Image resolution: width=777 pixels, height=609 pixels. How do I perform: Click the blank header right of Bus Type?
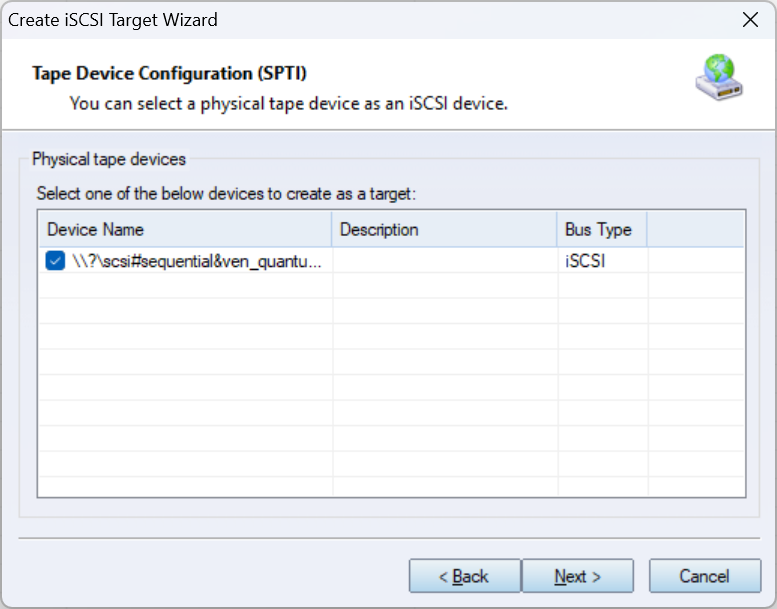(695, 229)
